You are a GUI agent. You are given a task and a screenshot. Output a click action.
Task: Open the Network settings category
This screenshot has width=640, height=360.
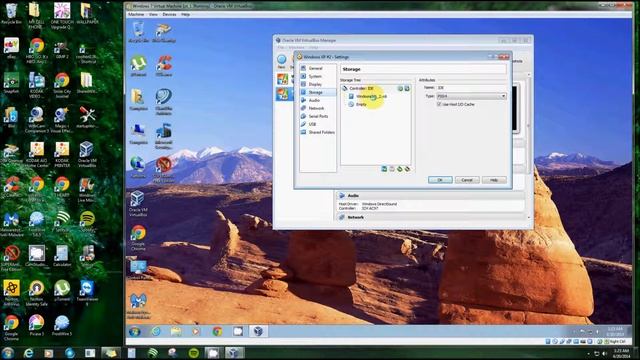[x=316, y=108]
